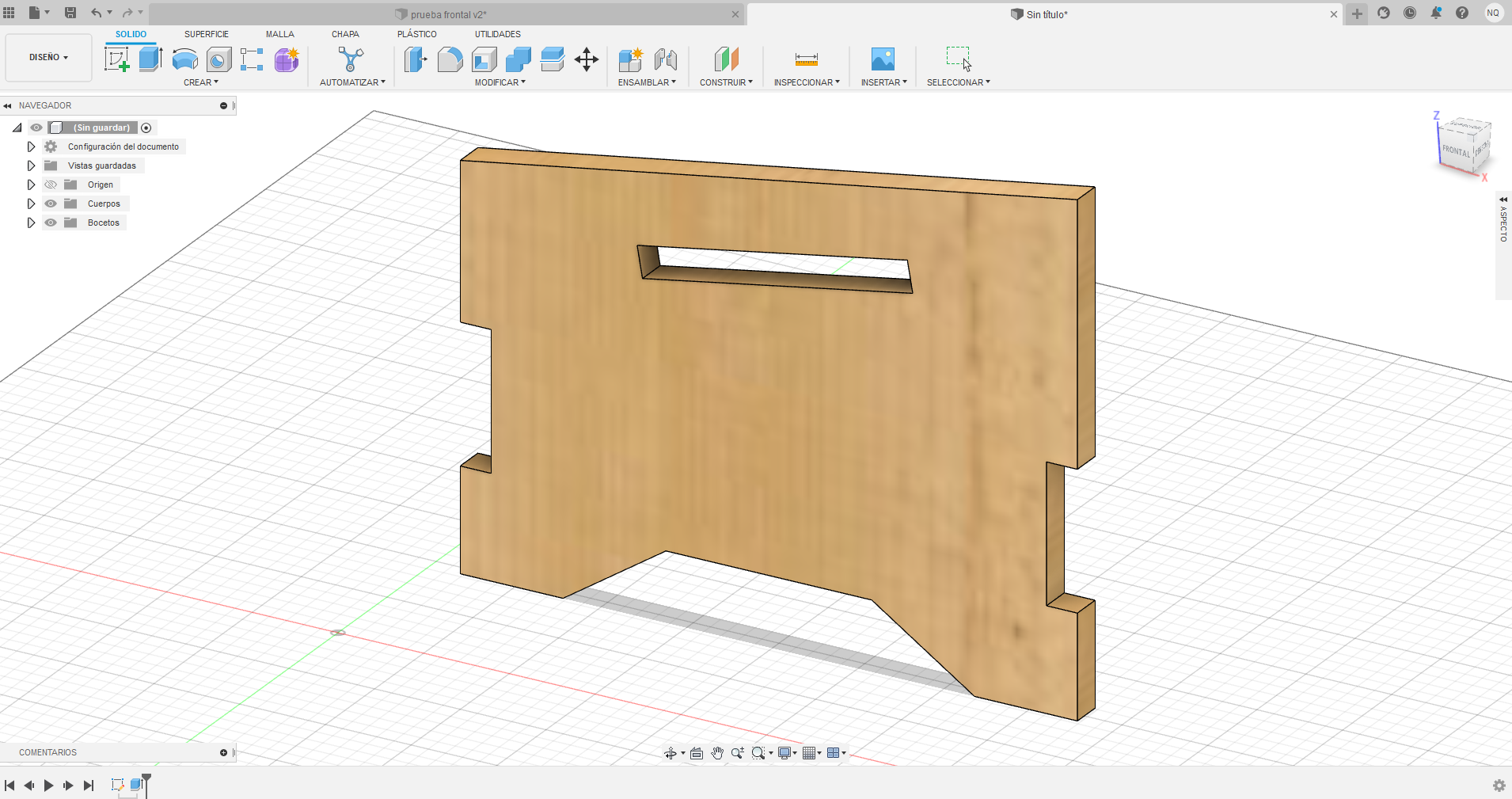This screenshot has height=799, width=1512.
Task: Select the Hole tool
Action: pyautogui.click(x=218, y=59)
